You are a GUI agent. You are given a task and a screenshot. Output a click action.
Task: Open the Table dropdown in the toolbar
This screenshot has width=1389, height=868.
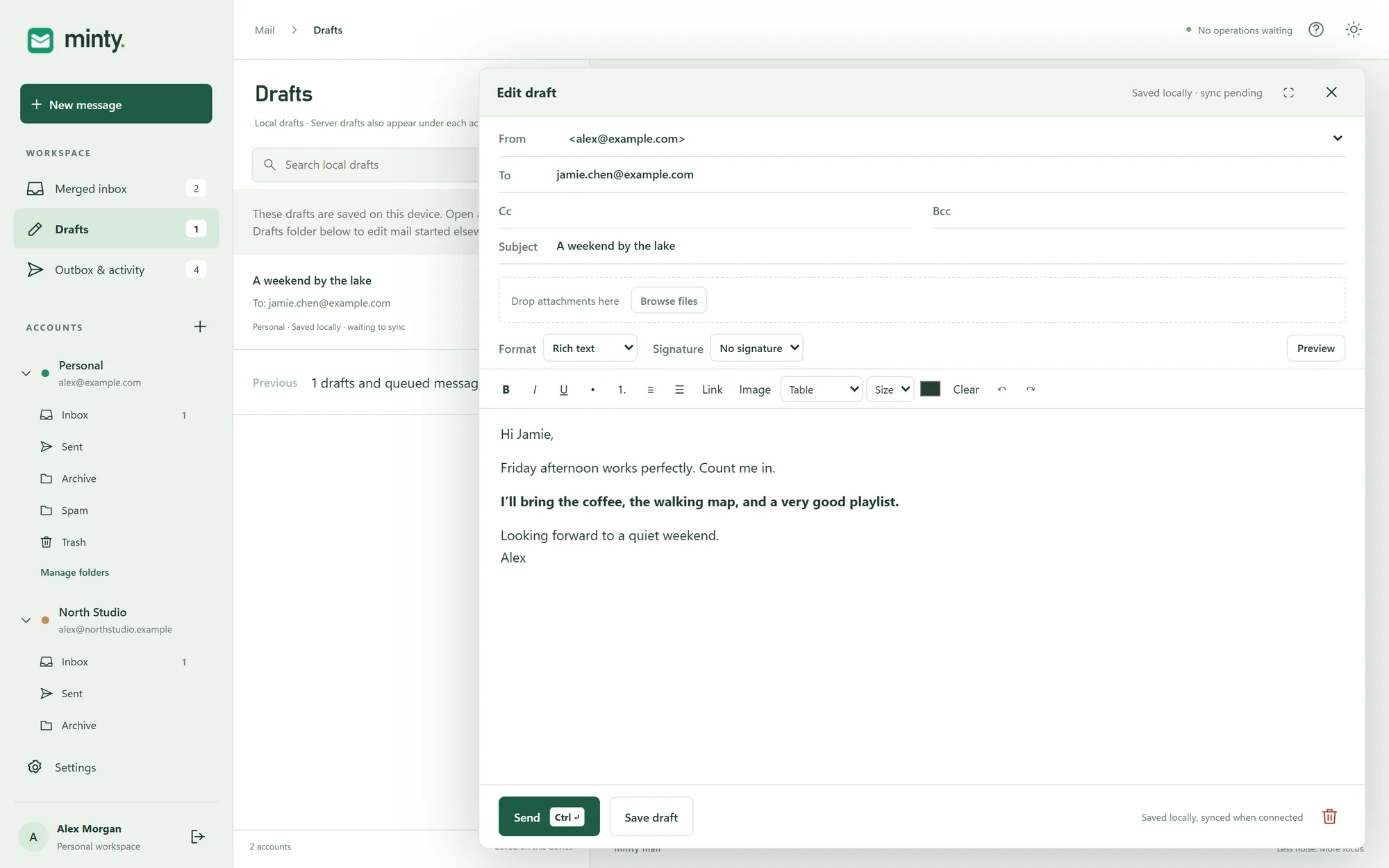[x=822, y=390]
